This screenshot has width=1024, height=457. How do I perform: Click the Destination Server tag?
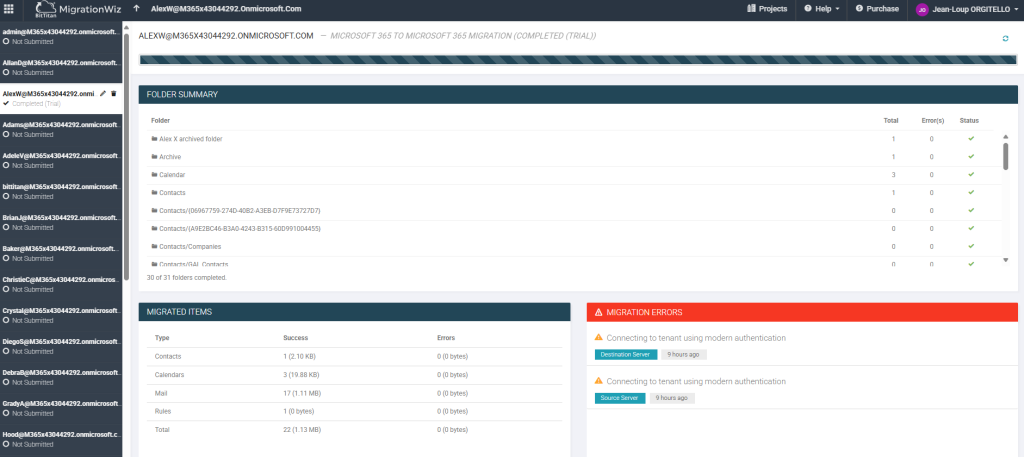[626, 355]
